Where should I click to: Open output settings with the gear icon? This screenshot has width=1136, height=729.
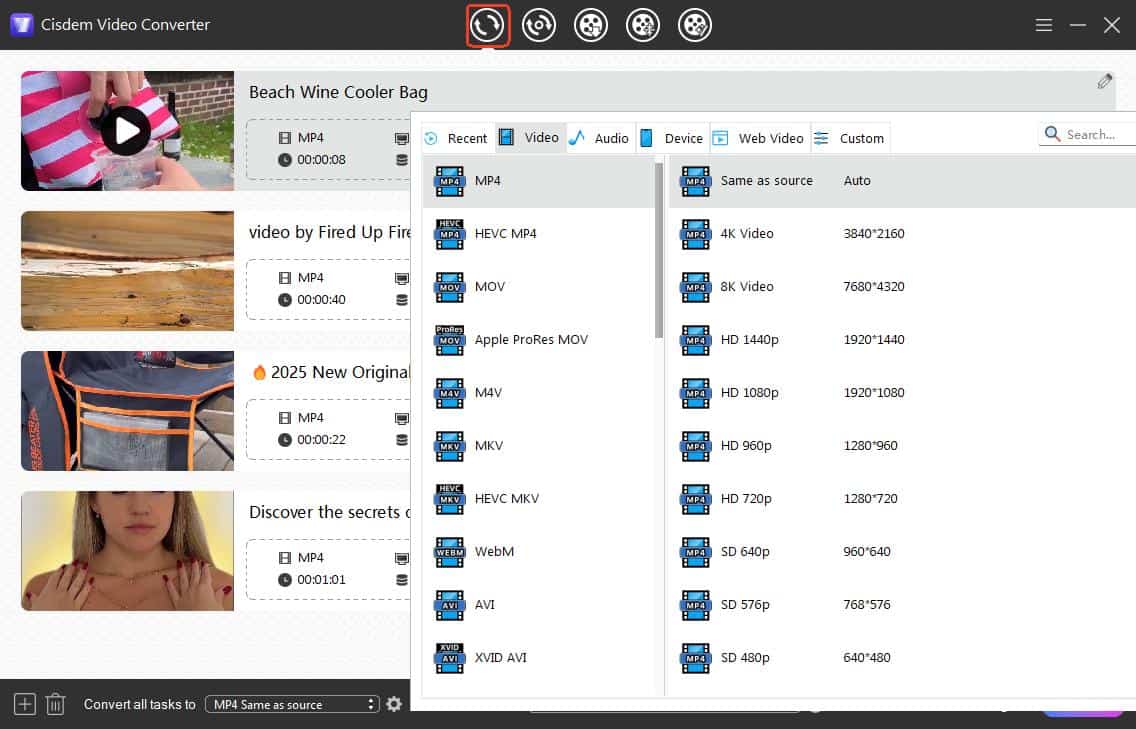394,704
